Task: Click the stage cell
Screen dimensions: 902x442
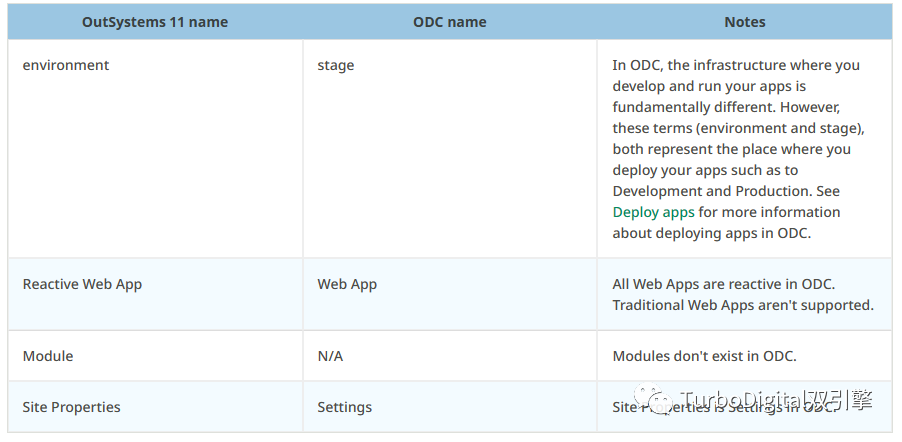Action: click(336, 65)
